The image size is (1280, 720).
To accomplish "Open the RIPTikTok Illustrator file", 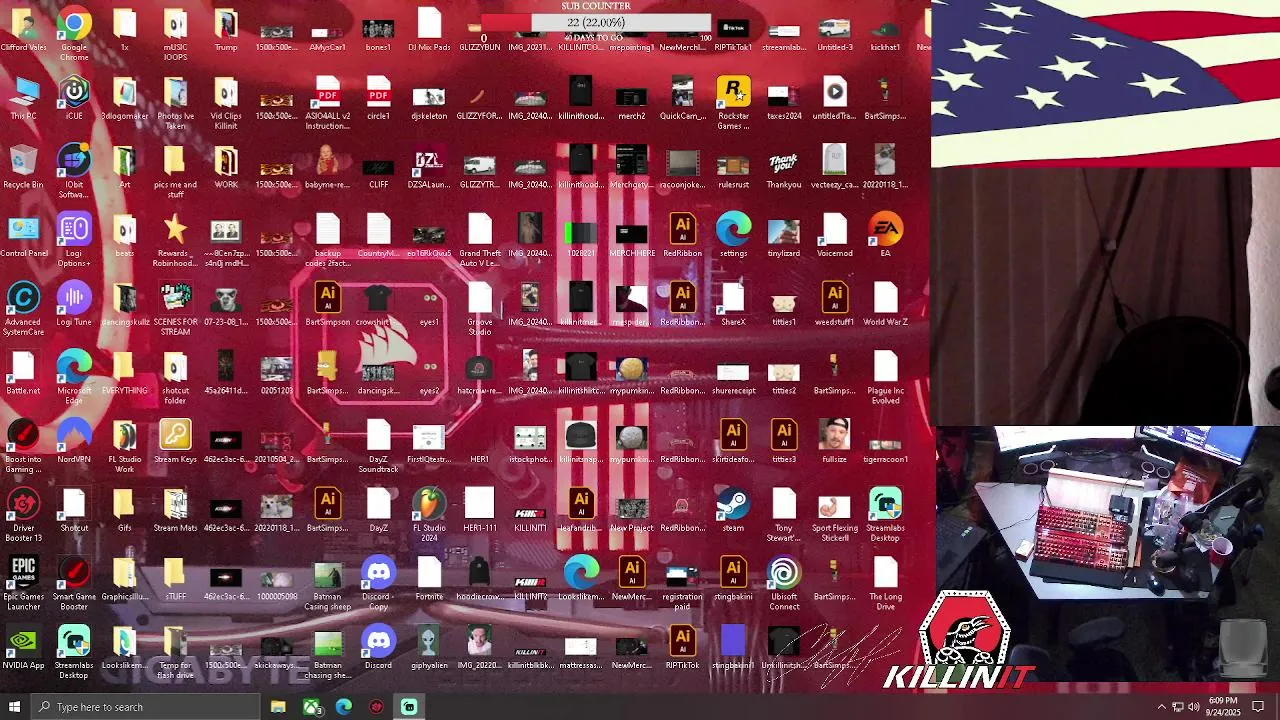I will [682, 649].
